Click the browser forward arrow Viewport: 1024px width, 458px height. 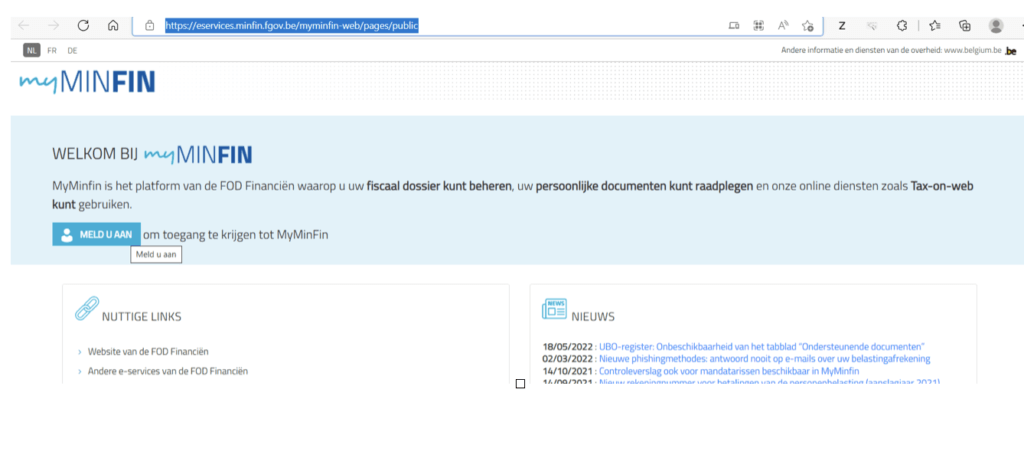click(54, 25)
